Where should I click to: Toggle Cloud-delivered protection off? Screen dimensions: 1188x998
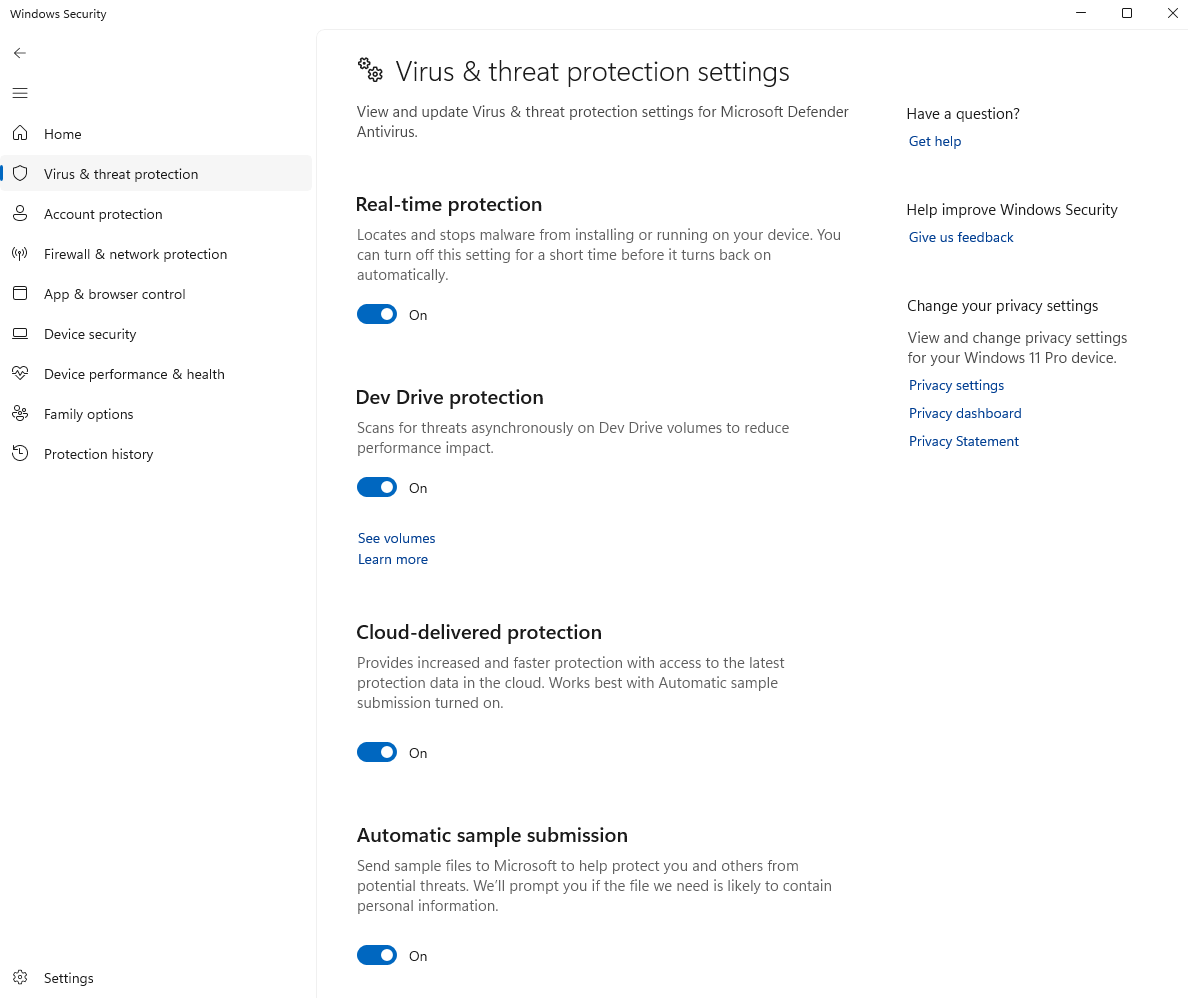[377, 752]
